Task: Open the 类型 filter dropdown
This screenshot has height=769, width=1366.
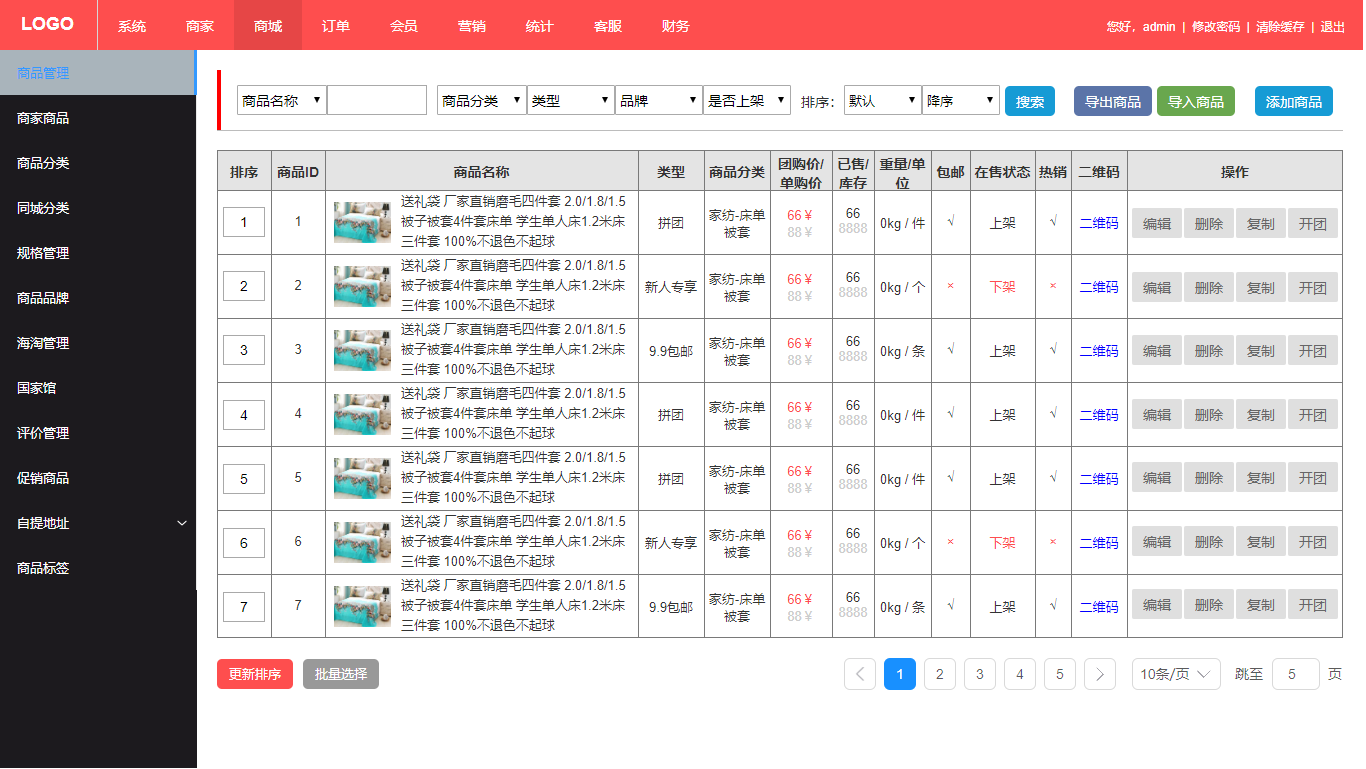Action: pos(571,101)
